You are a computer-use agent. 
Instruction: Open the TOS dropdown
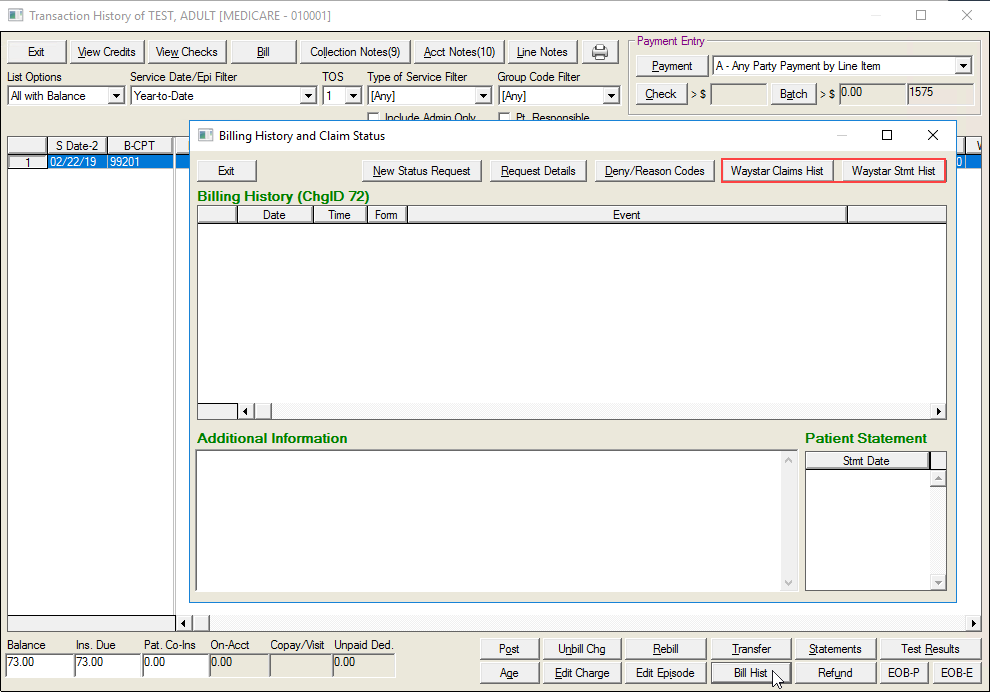point(354,96)
